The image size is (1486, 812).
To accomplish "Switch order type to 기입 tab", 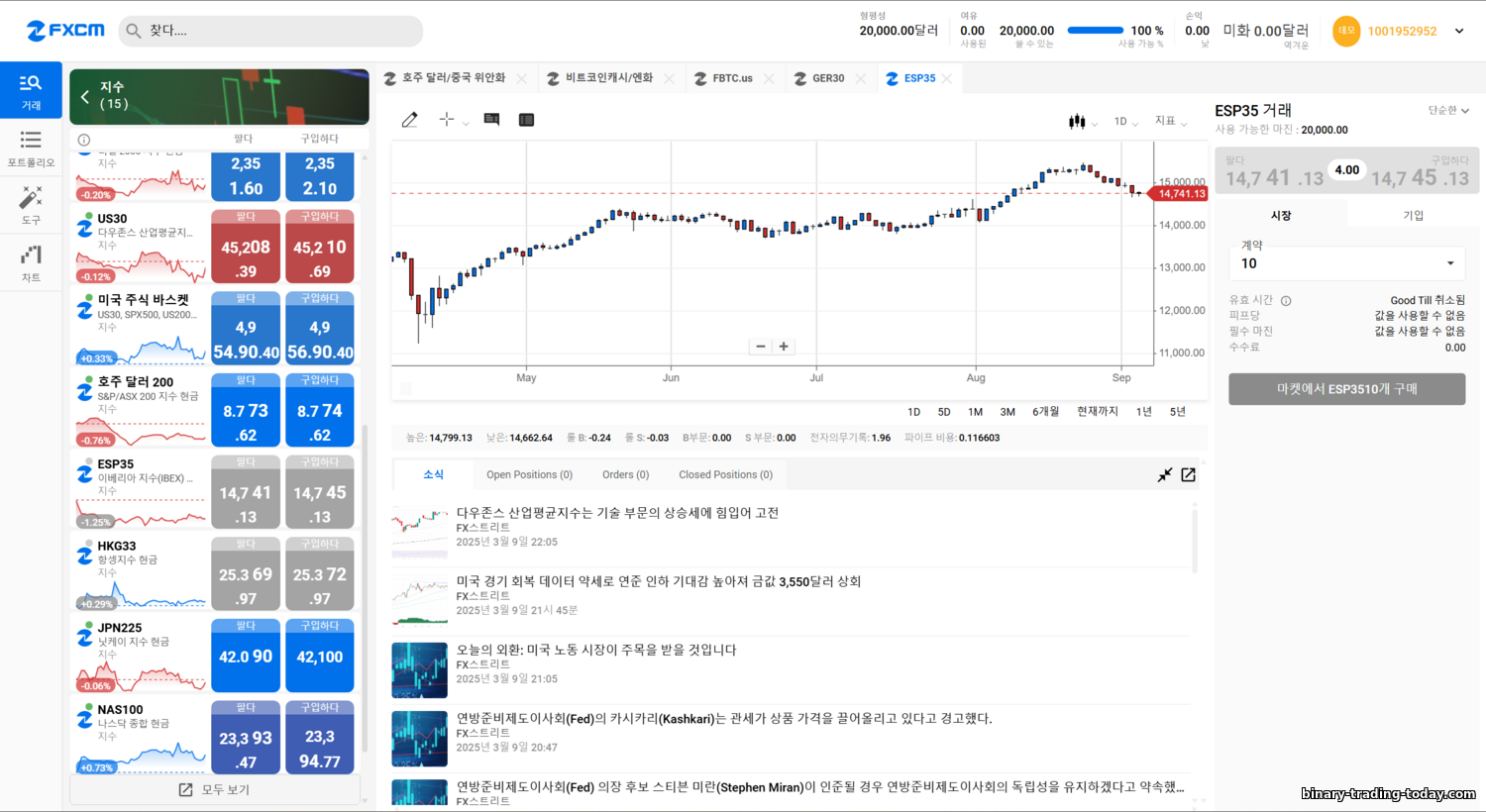I will pyautogui.click(x=1413, y=215).
